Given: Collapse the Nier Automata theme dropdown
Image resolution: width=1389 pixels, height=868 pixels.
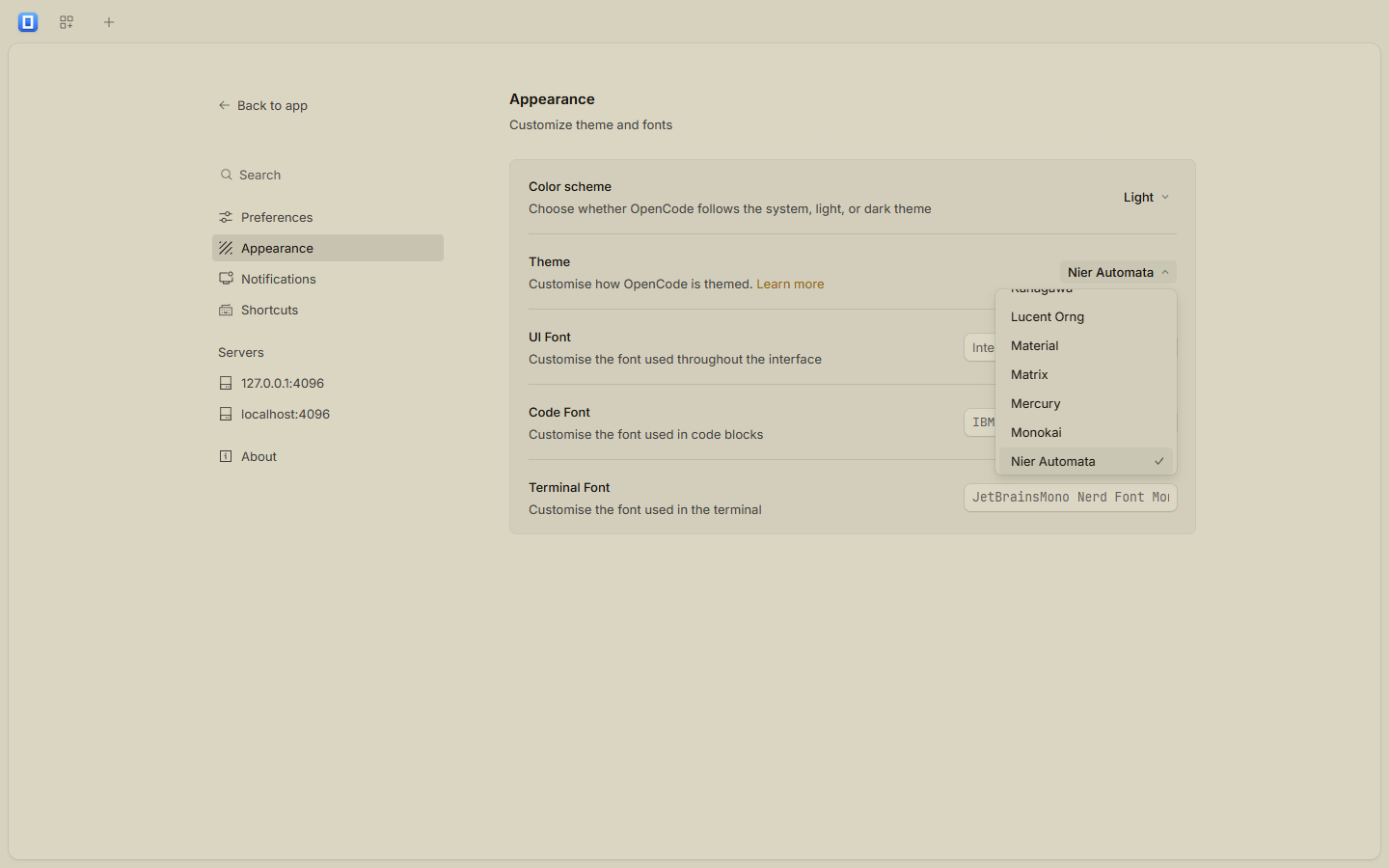Looking at the screenshot, I should coord(1118,272).
